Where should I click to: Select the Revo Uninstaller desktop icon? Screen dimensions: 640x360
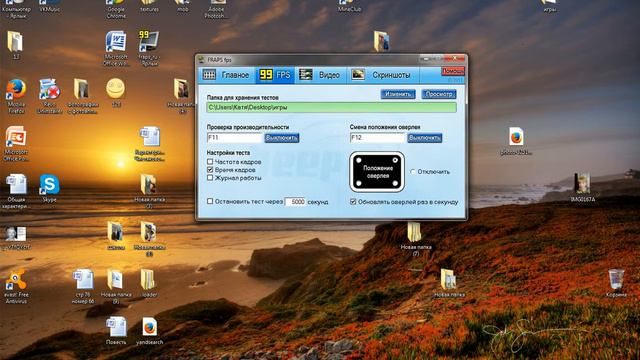click(49, 97)
